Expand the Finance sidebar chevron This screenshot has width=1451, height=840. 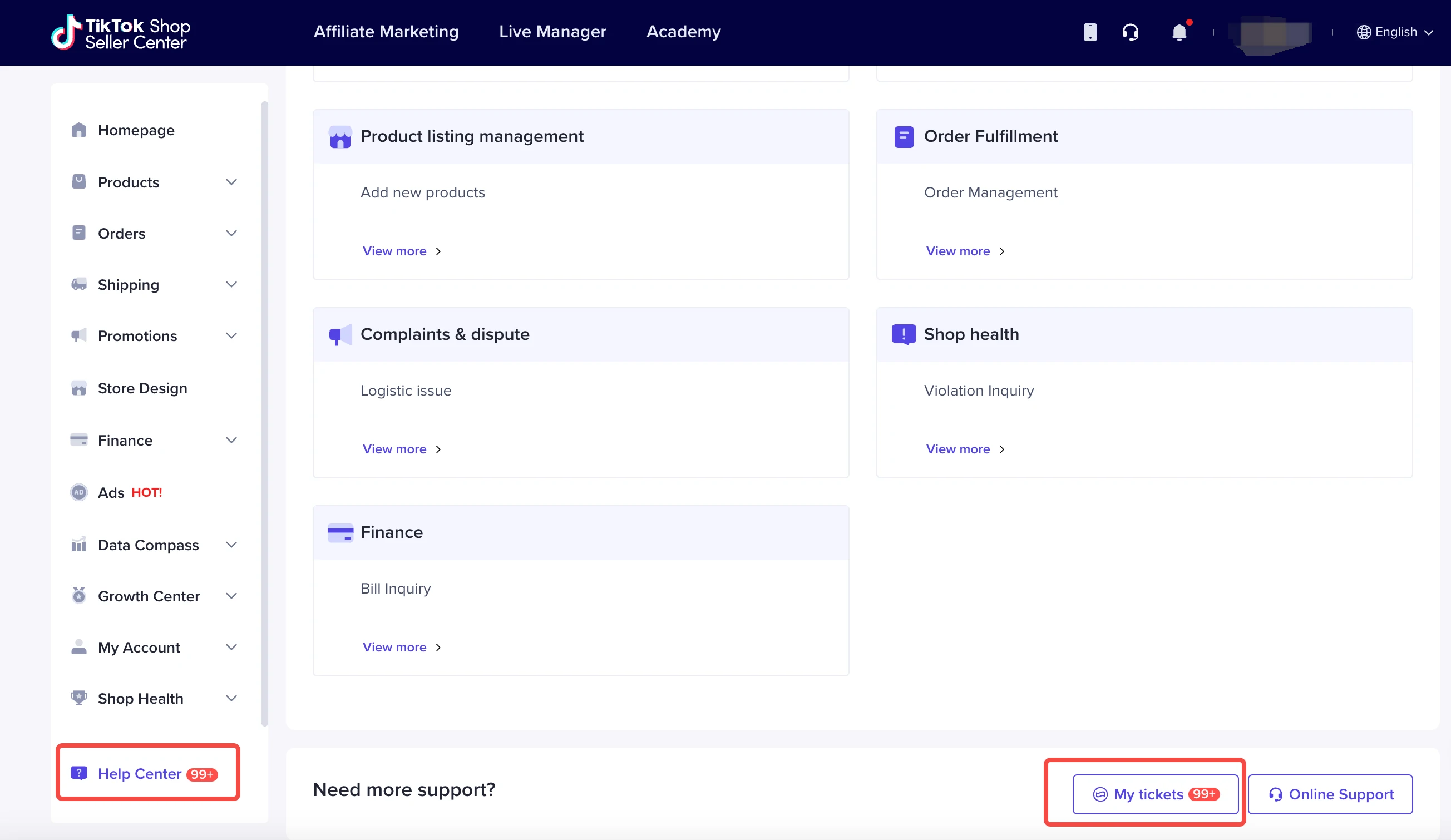pyautogui.click(x=231, y=441)
